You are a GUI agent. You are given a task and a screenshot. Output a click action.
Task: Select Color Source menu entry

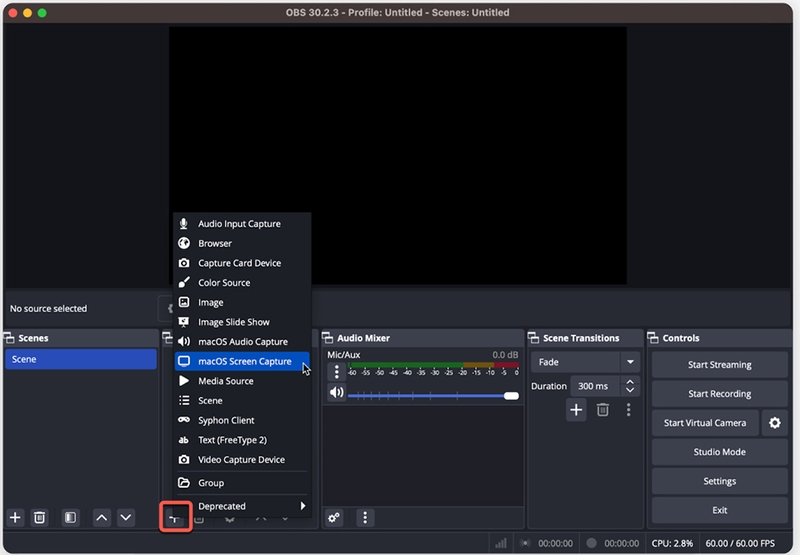pos(243,283)
